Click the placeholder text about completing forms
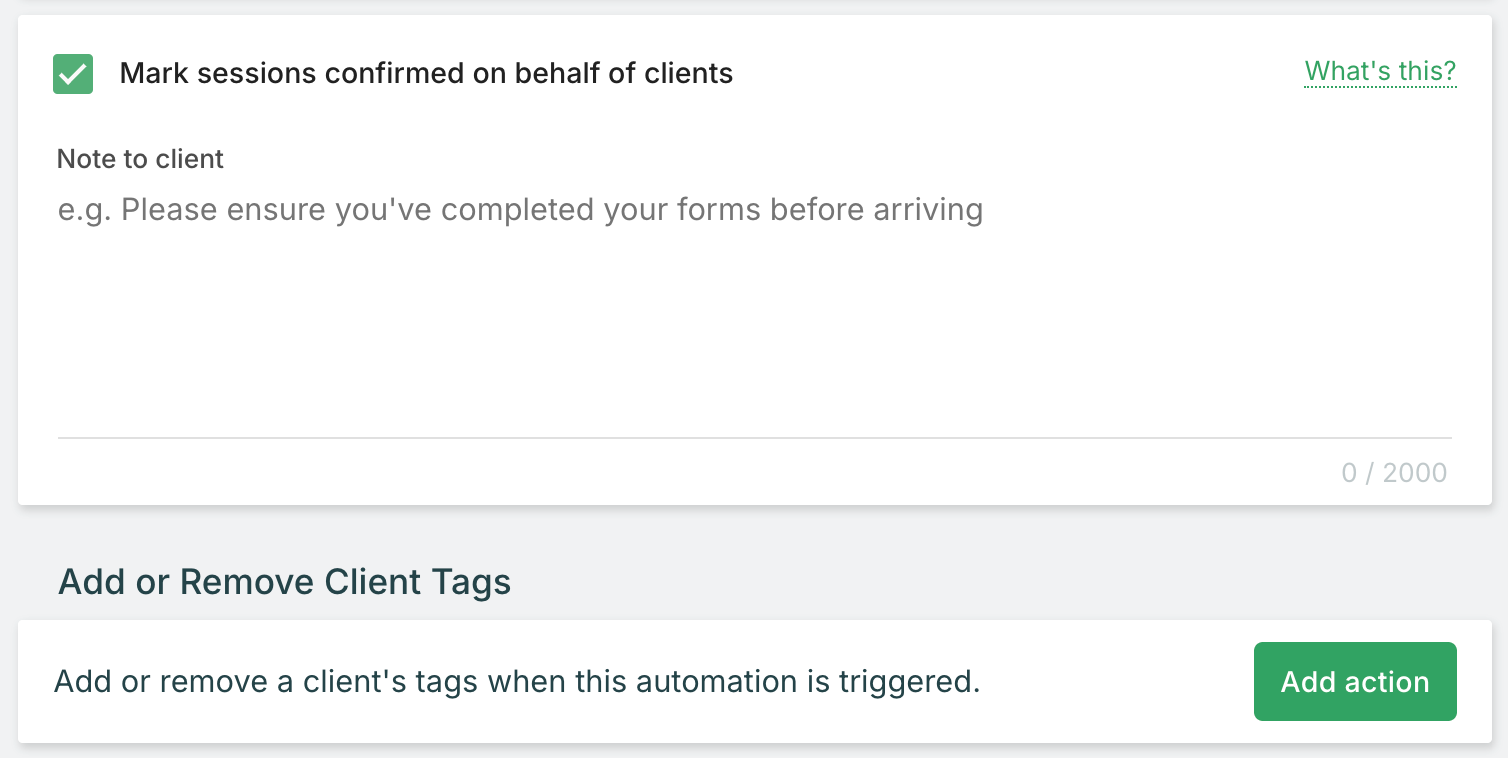 click(520, 210)
